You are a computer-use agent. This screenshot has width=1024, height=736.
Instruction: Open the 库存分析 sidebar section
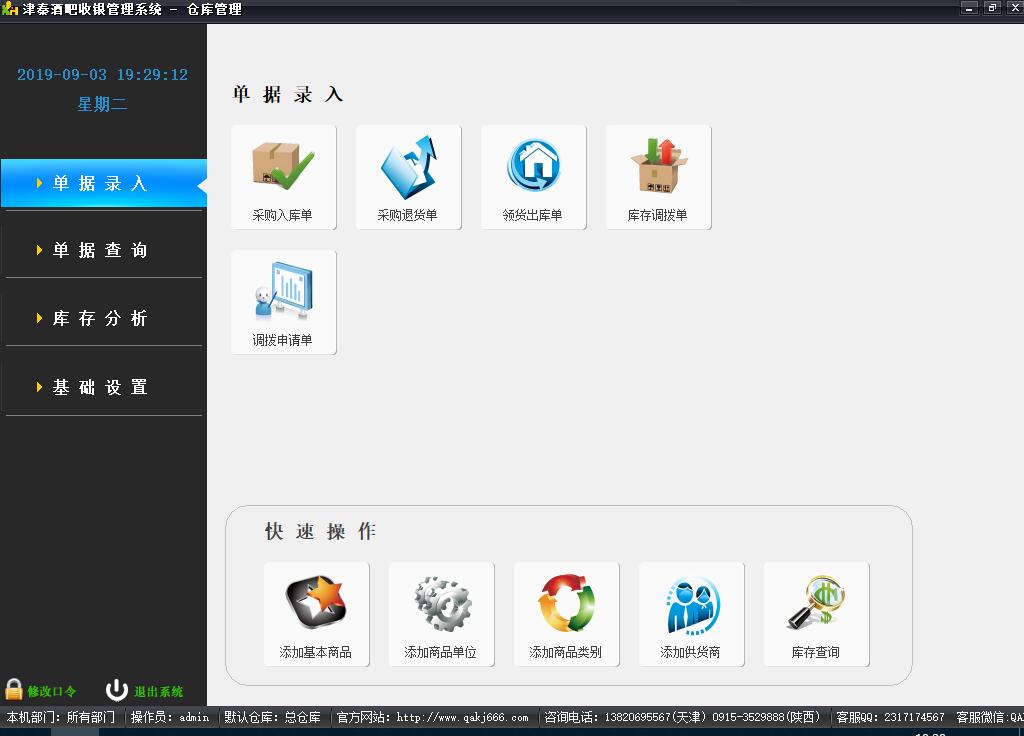coord(101,319)
